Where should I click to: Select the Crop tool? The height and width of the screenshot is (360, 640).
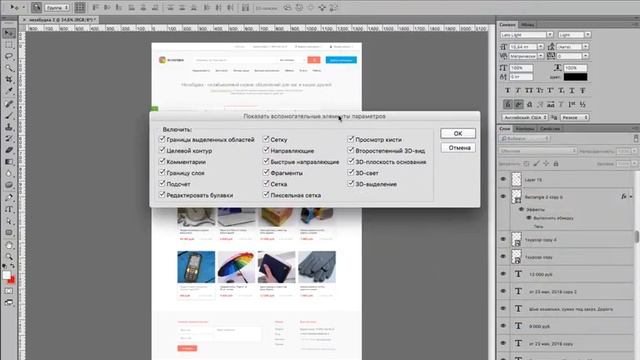click(x=9, y=79)
